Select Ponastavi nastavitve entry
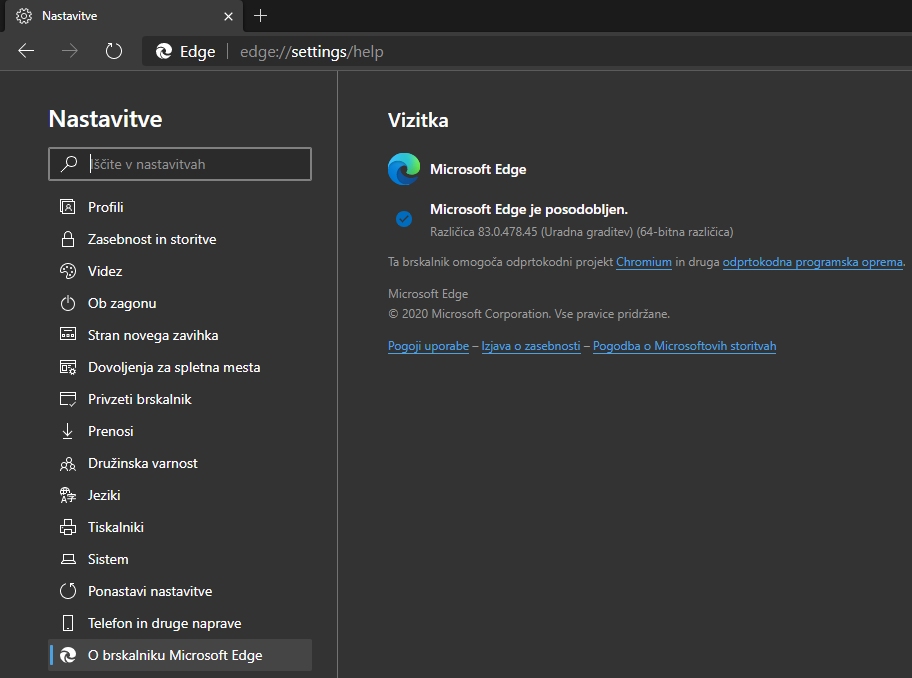This screenshot has height=678, width=912. (180, 591)
